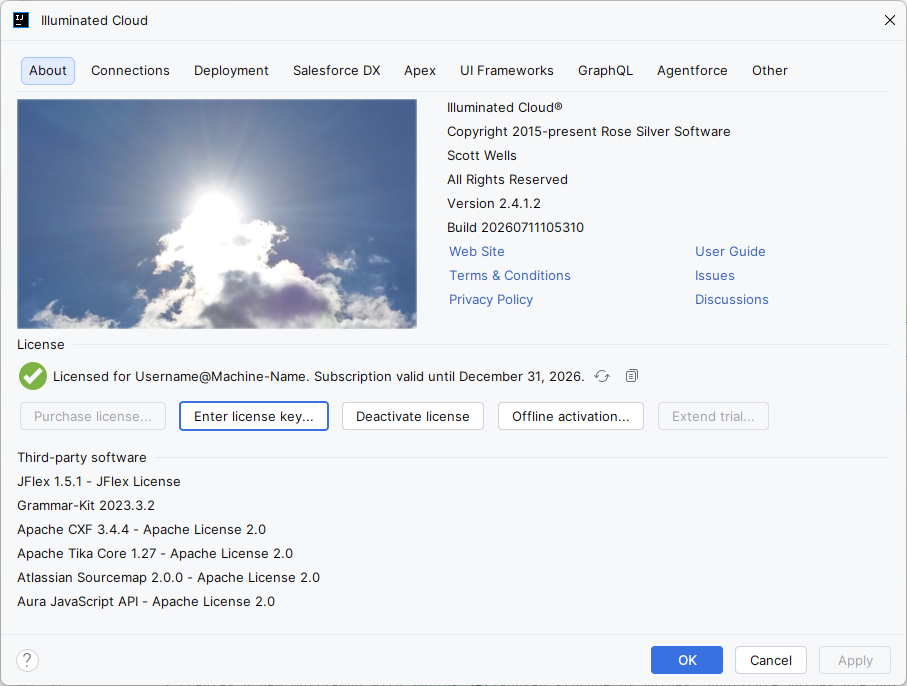Image resolution: width=907 pixels, height=686 pixels.
Task: Switch to the Connections tab
Action: (130, 71)
